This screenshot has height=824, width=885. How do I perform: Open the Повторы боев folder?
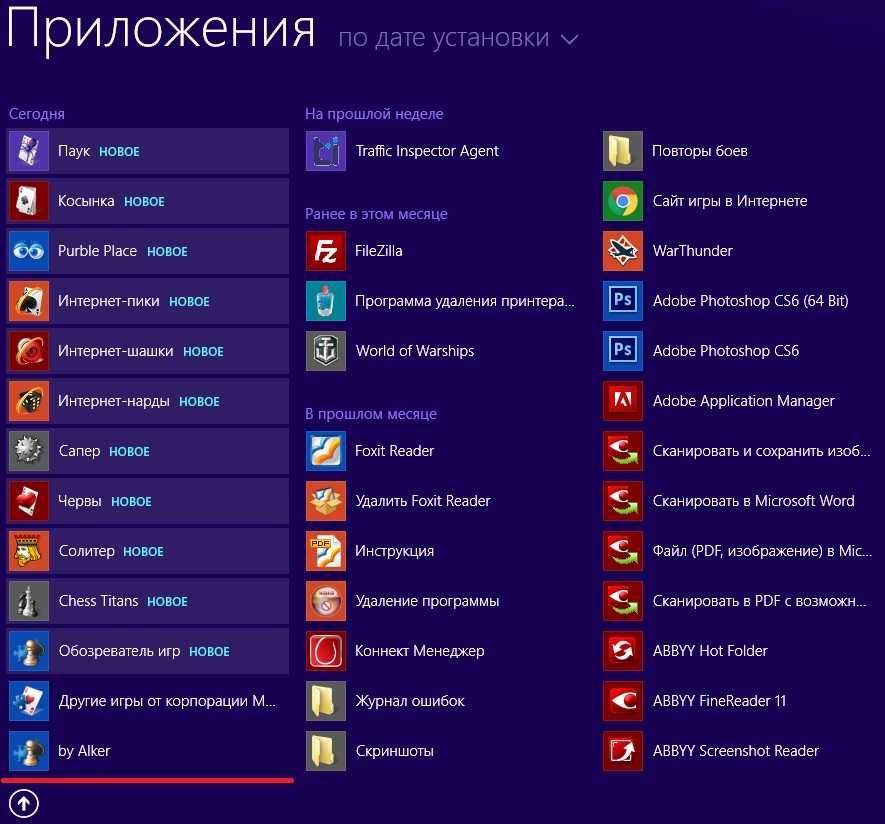click(699, 151)
